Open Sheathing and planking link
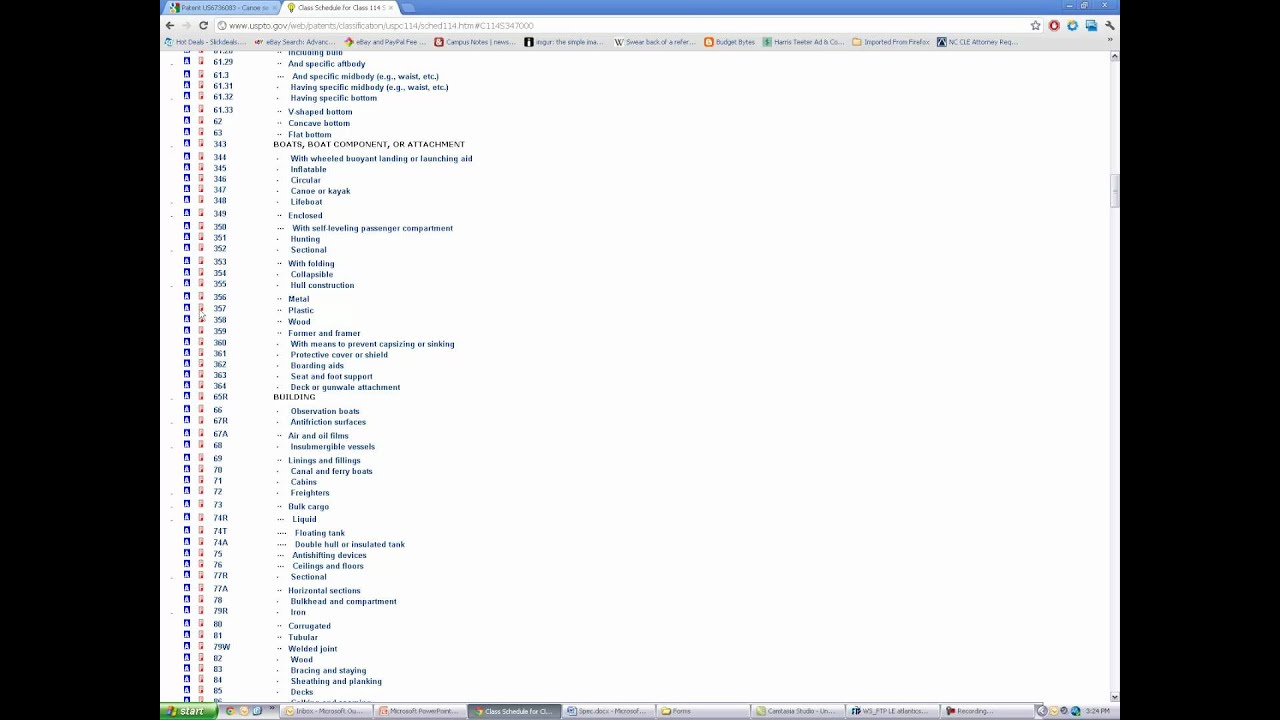The width and height of the screenshot is (1280, 720). coord(336,681)
